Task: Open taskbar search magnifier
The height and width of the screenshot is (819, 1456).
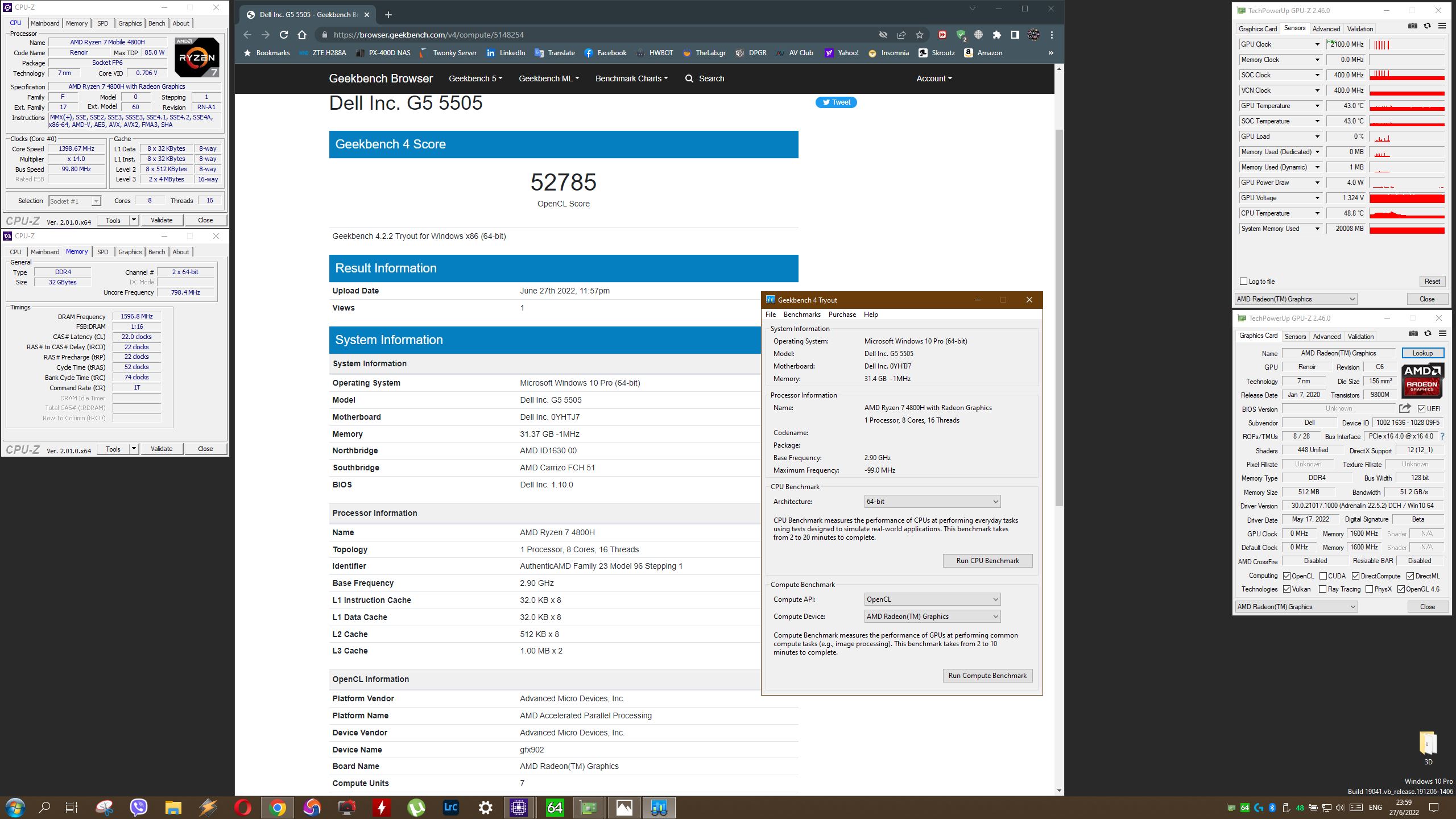Action: click(44, 808)
